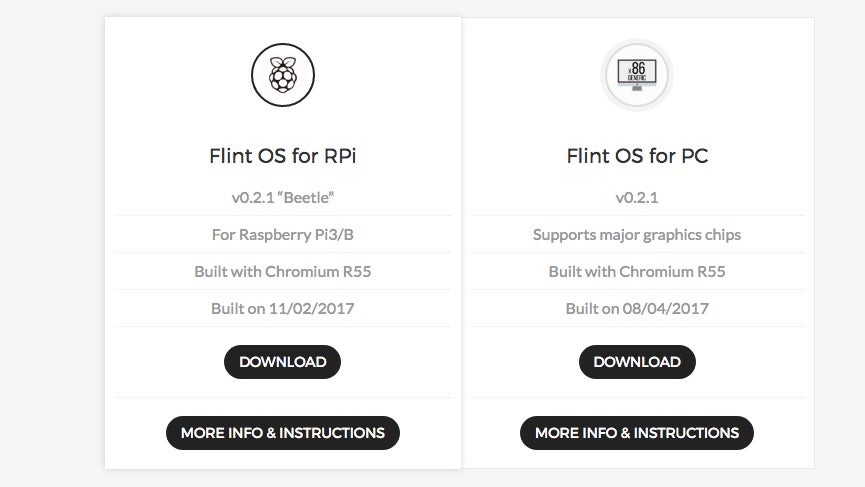Click the v0.2.1 "Beetle" version text

283,197
